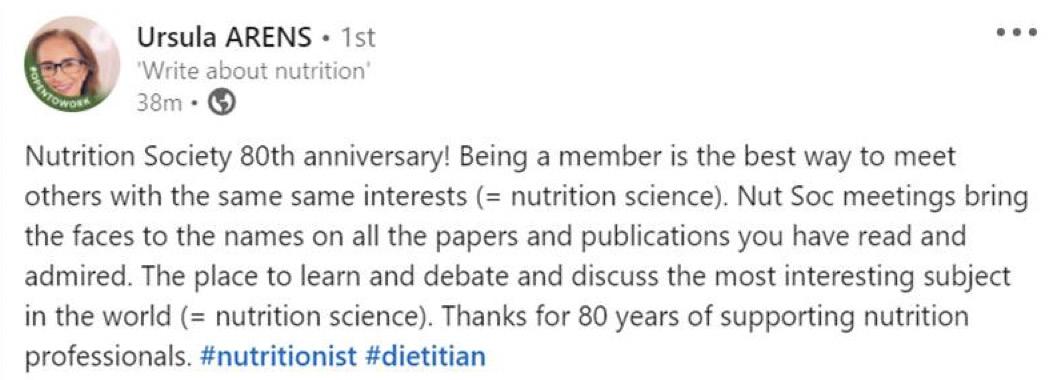
Task: Click 'Nutrition Society 80th anniversary!' opening text
Action: (x=241, y=157)
